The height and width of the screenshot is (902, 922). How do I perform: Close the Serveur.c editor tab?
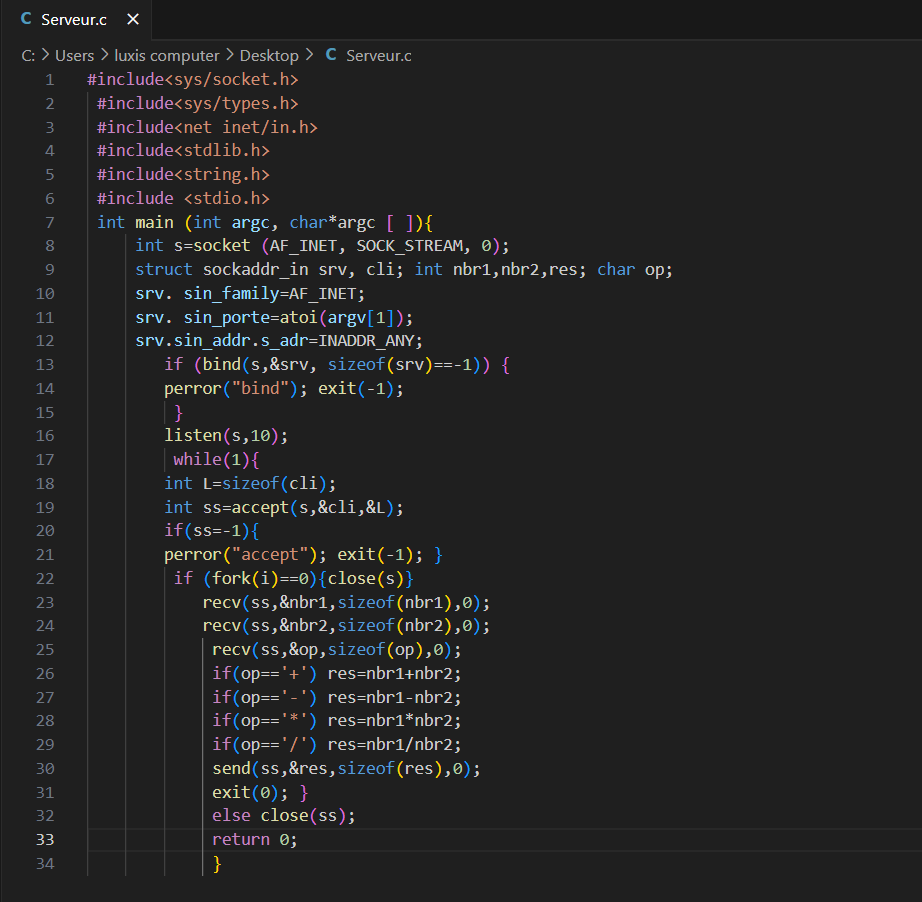(133, 19)
